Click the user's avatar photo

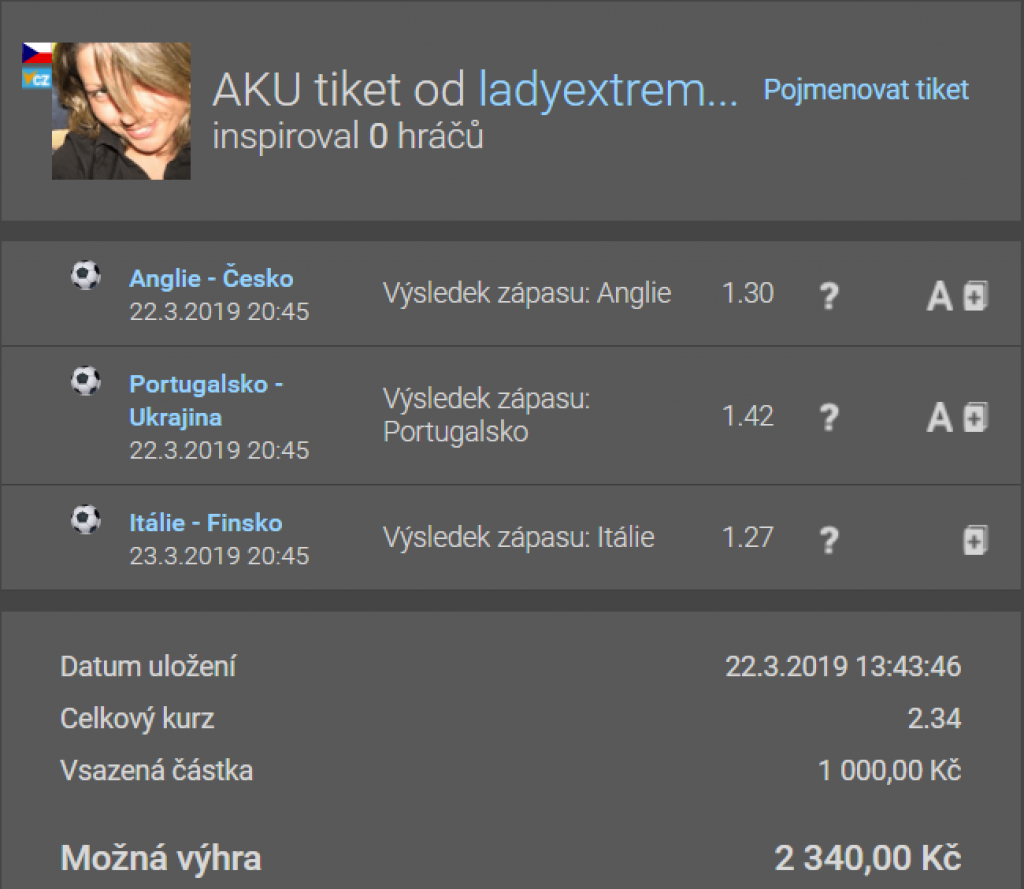[121, 111]
